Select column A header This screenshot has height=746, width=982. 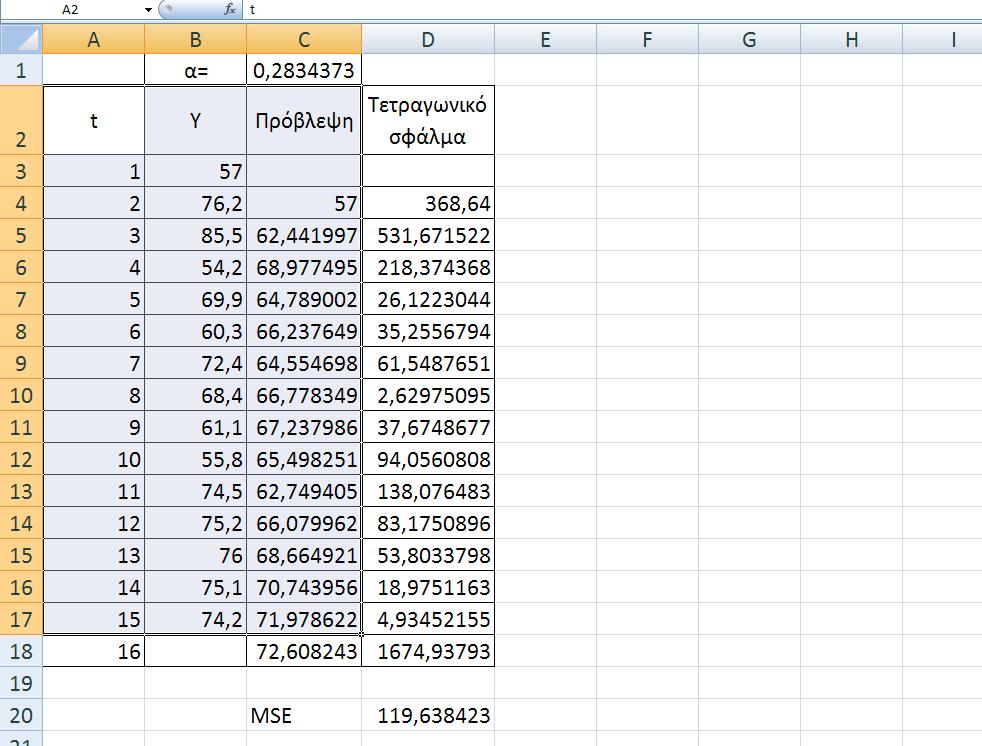tap(93, 39)
